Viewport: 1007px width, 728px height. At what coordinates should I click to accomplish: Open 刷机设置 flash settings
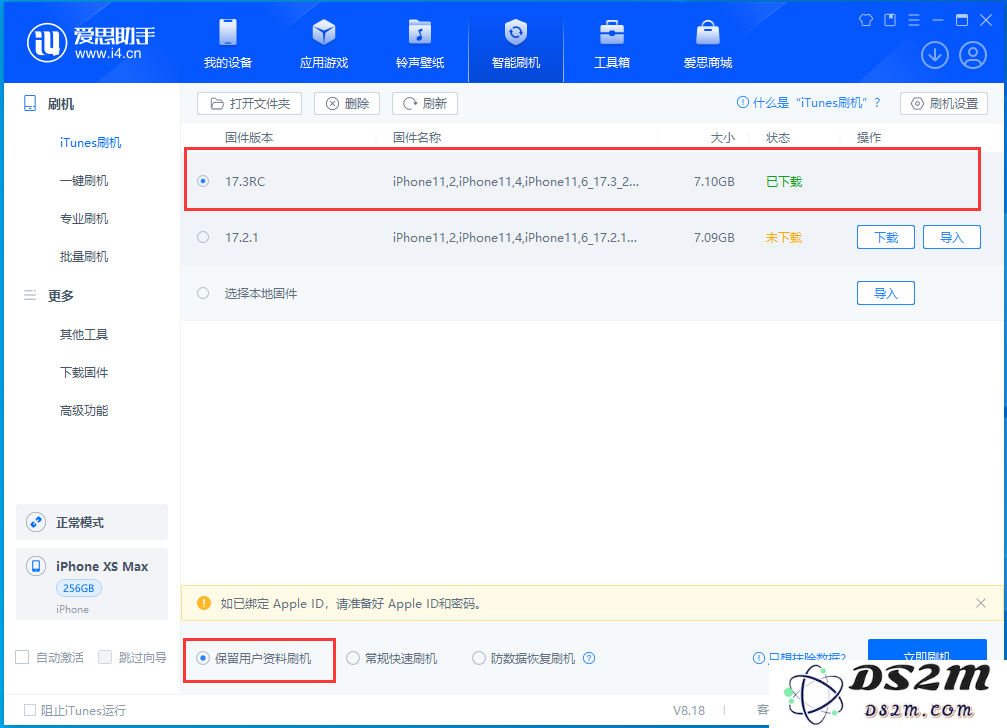click(x=943, y=103)
